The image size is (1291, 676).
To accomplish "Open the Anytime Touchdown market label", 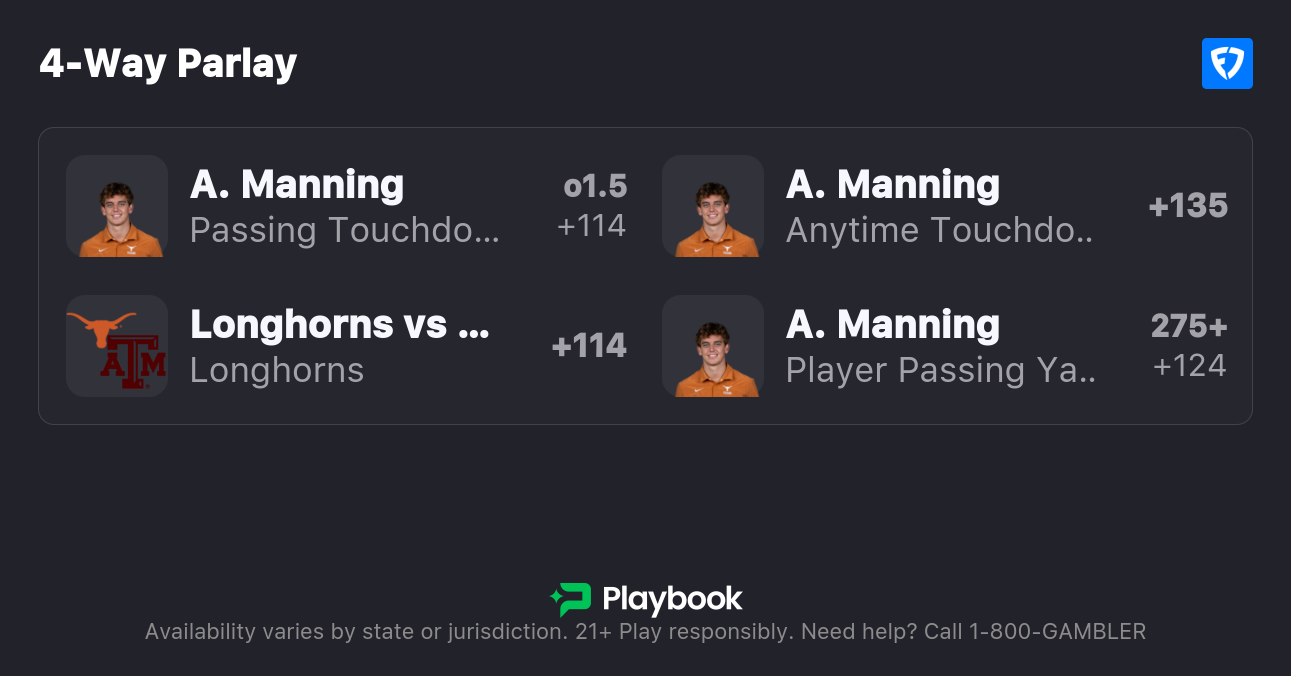I will tap(940, 230).
